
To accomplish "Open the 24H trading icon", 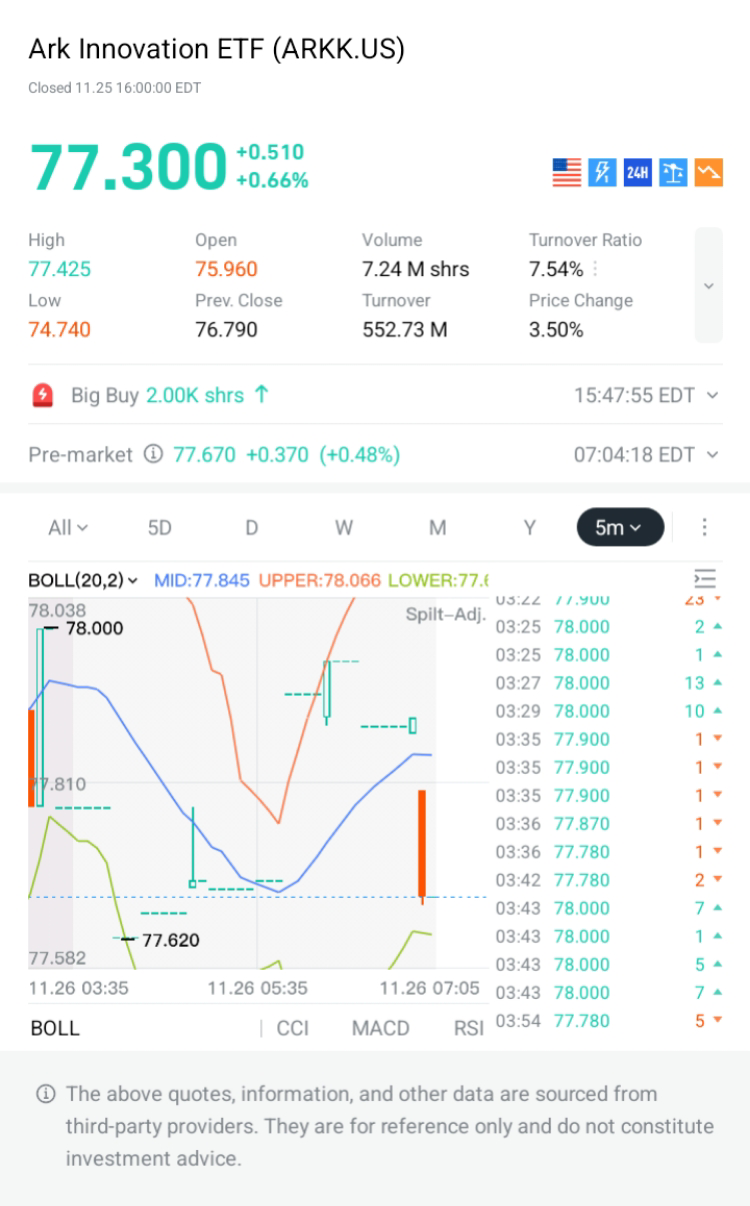I will [637, 172].
